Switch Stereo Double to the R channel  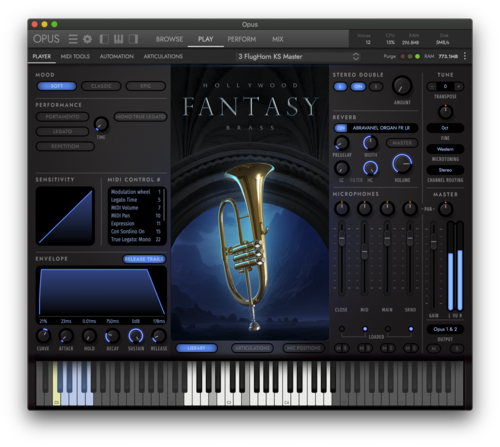pos(376,87)
